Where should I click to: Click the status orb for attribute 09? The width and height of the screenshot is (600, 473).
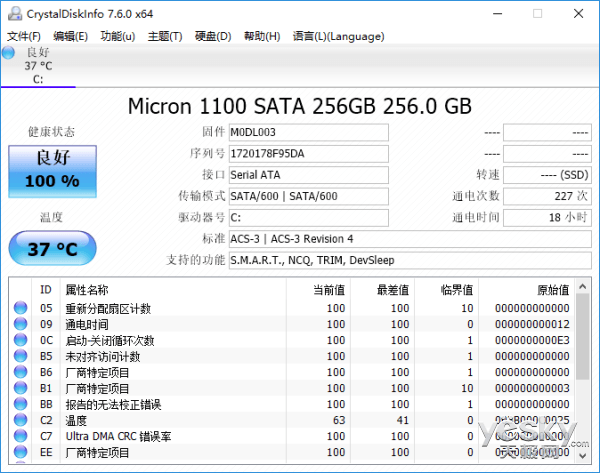point(20,324)
